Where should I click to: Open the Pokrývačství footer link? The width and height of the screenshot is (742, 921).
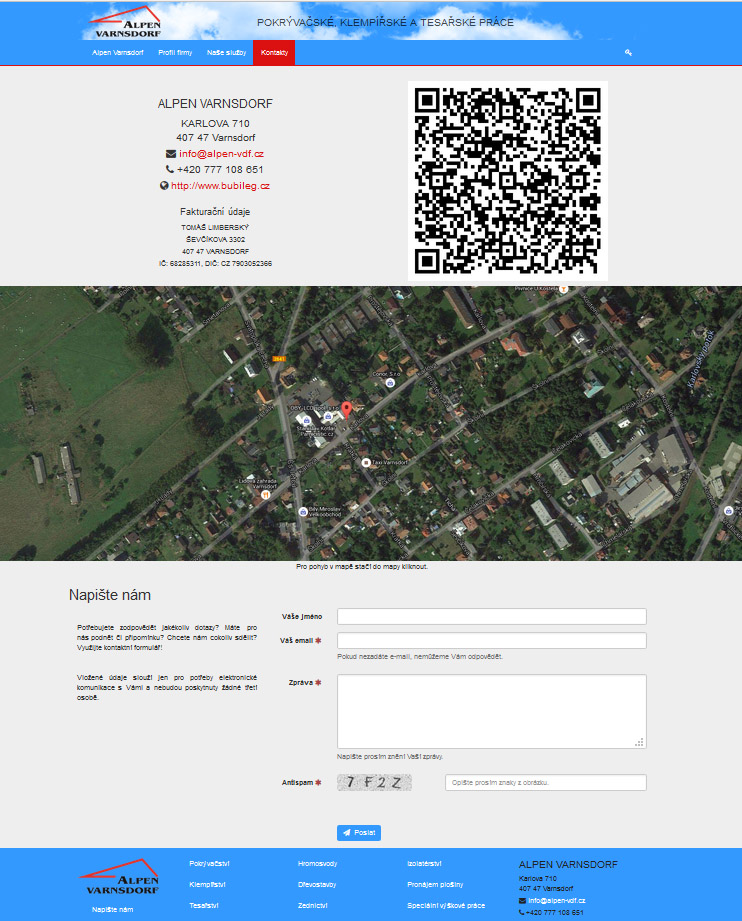click(x=209, y=863)
